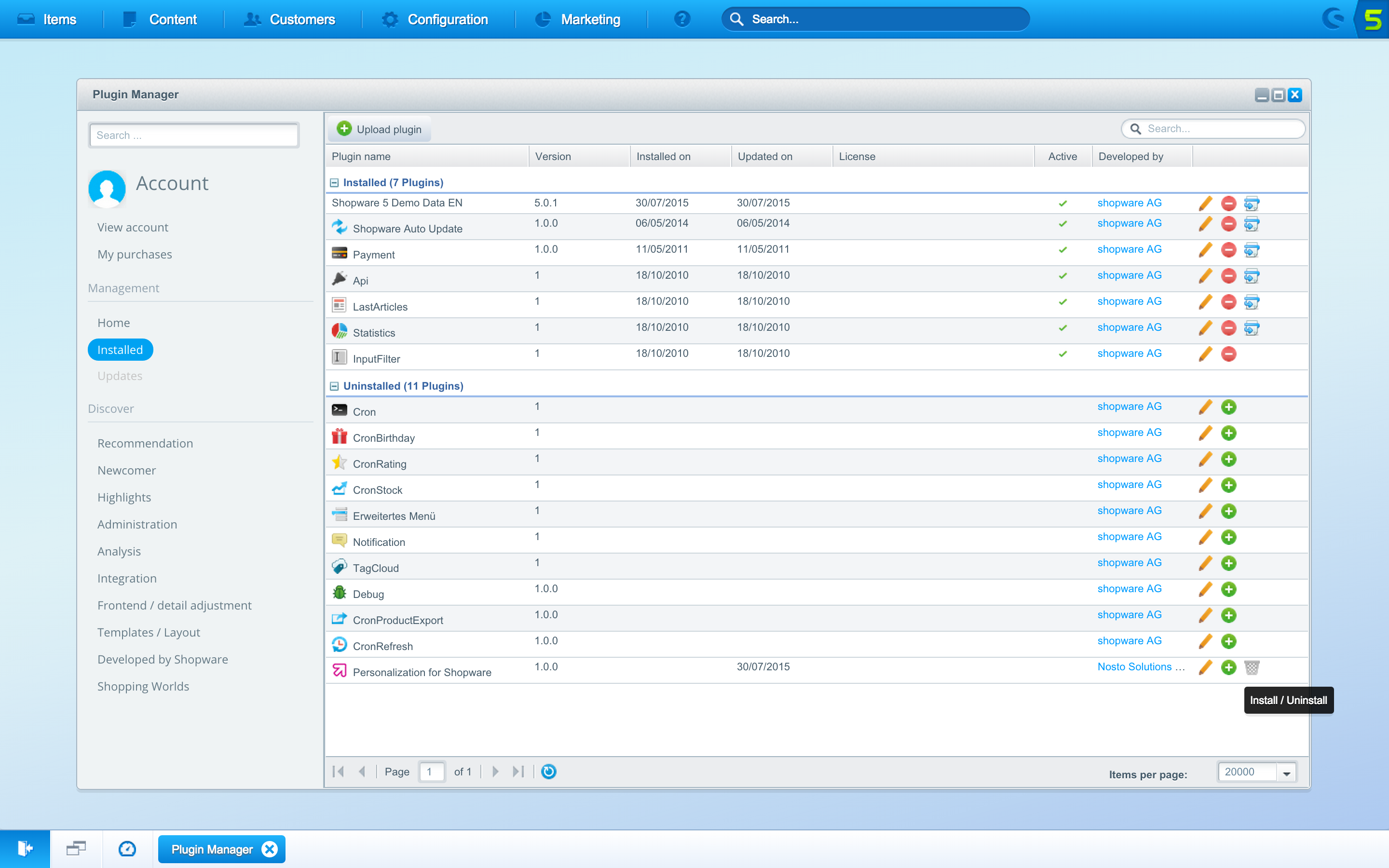
Task: Open Recommendation under Discover
Action: click(145, 443)
